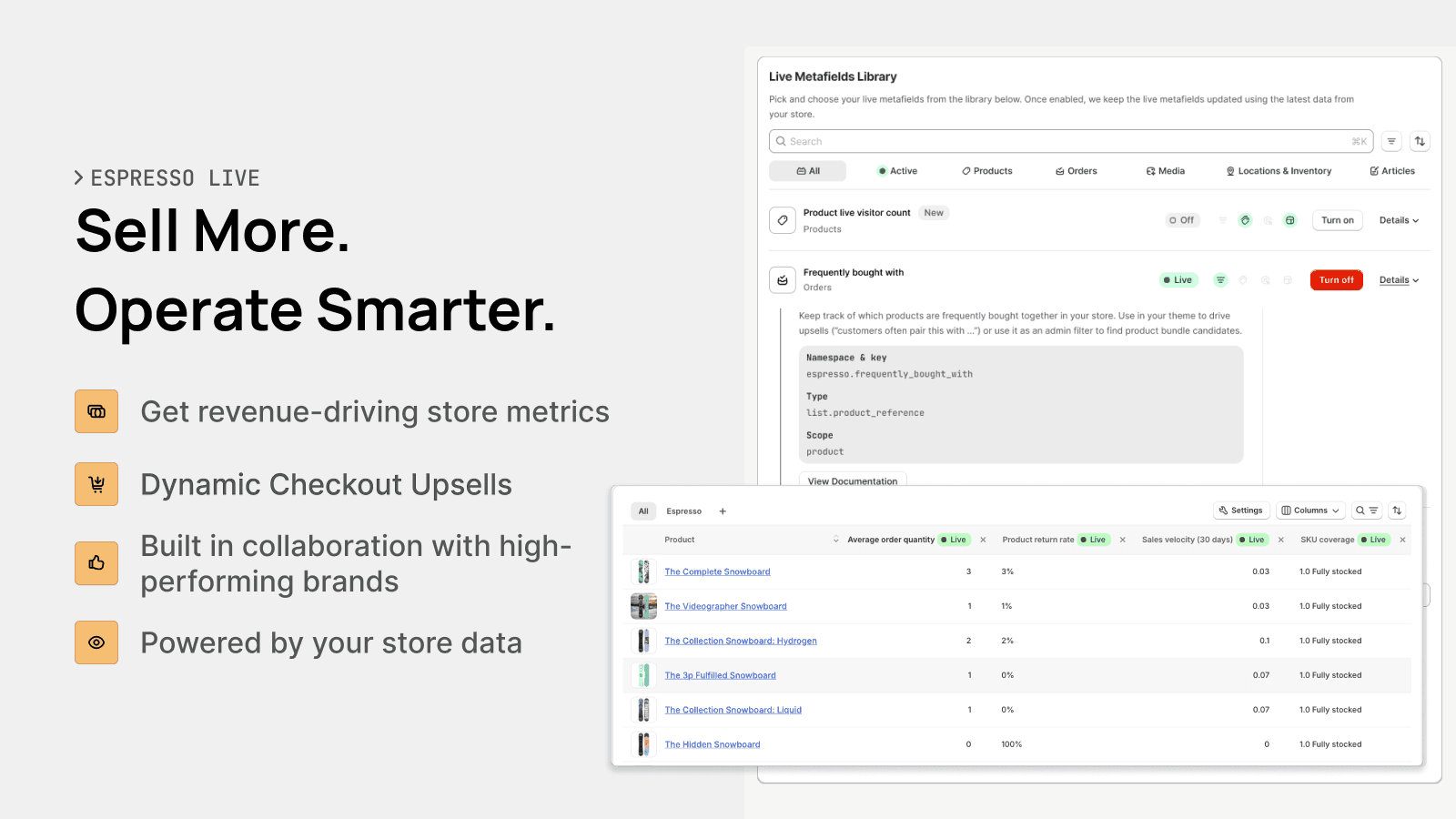Expand Details for Product live visitor count
This screenshot has height=819, width=1456.
click(x=1399, y=220)
